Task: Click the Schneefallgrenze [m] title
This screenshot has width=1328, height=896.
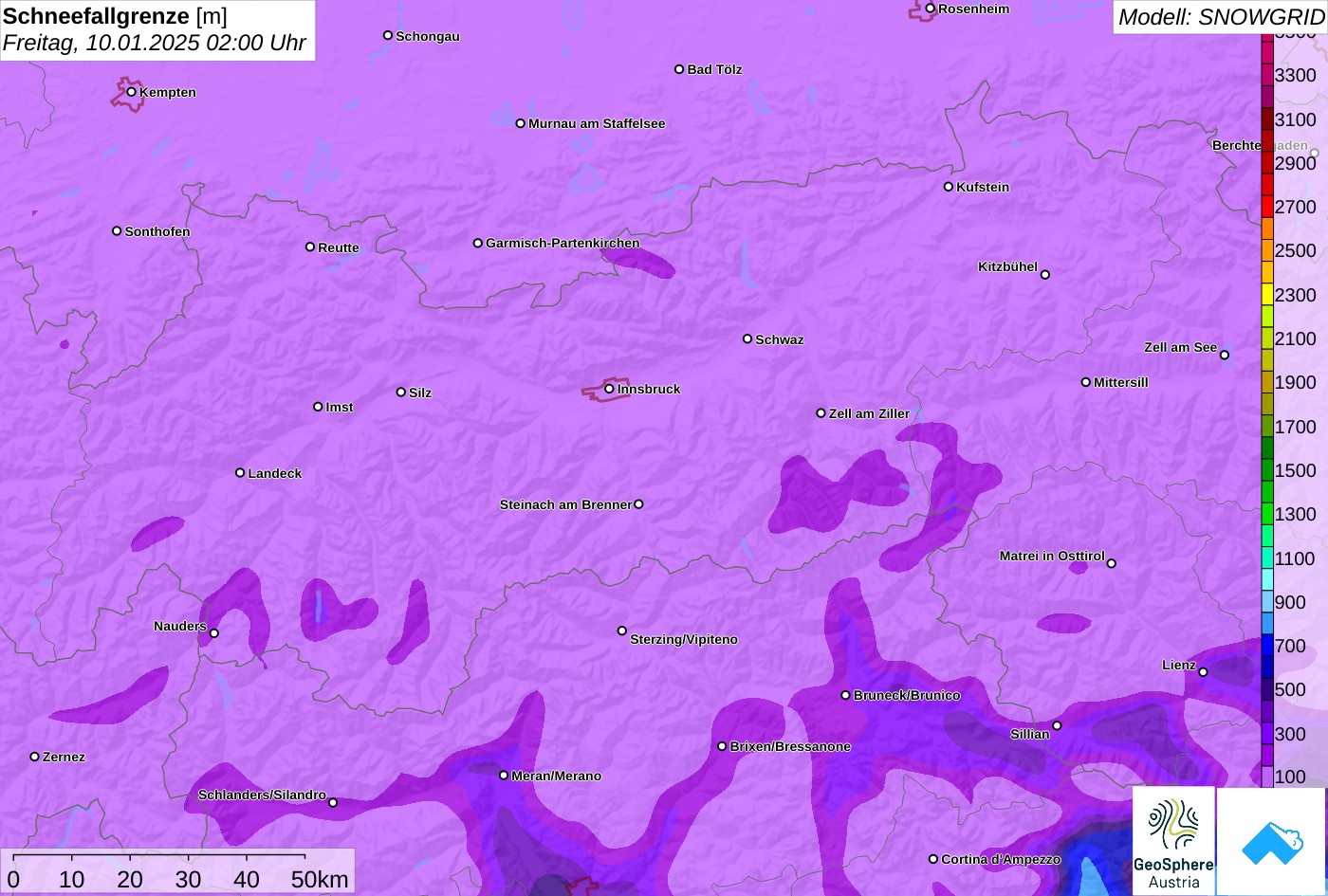Action: pos(116,16)
